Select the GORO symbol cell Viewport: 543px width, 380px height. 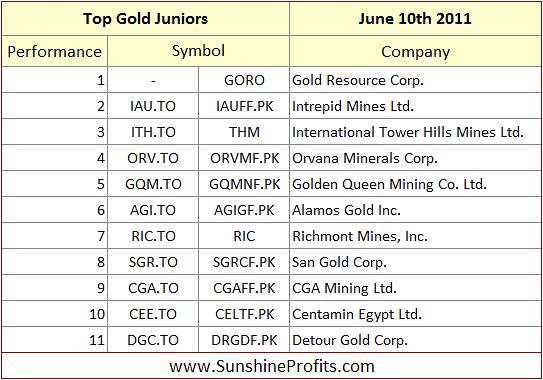244,80
